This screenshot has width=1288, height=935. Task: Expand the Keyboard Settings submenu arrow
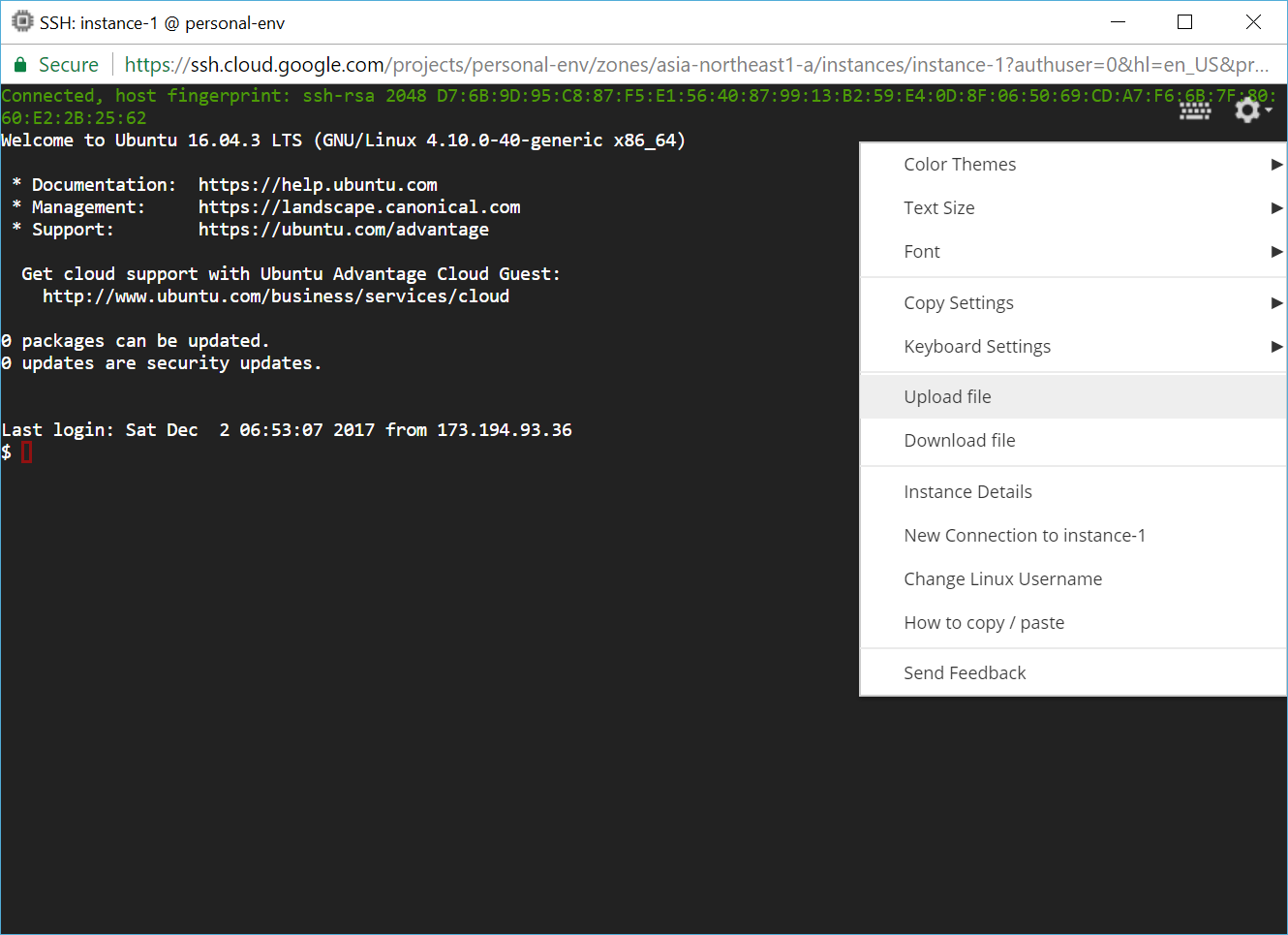click(x=1276, y=347)
